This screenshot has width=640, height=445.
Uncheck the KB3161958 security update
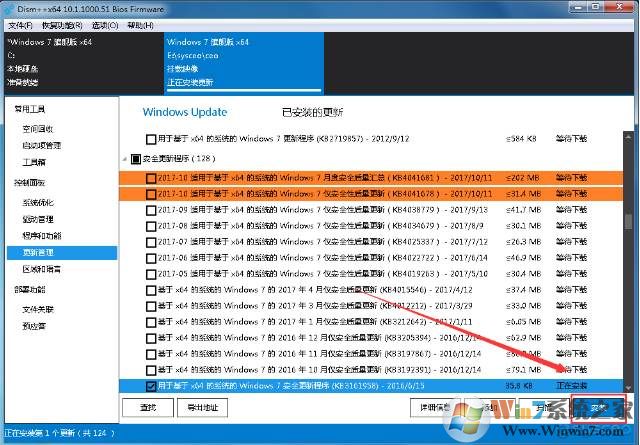151,385
